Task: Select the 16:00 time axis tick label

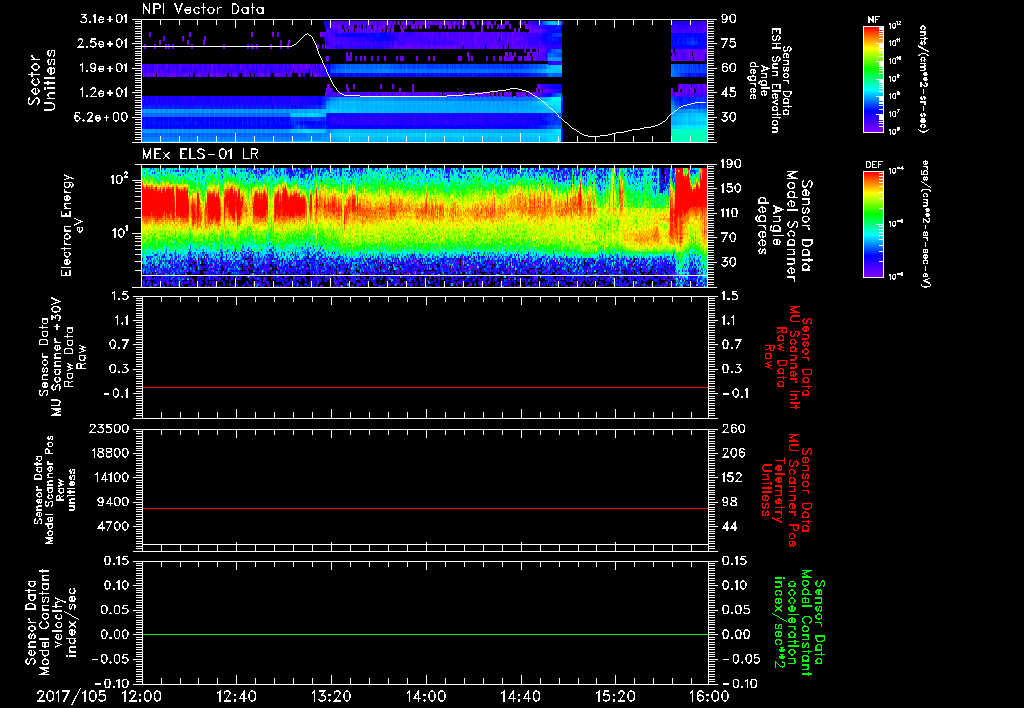Action: (707, 695)
